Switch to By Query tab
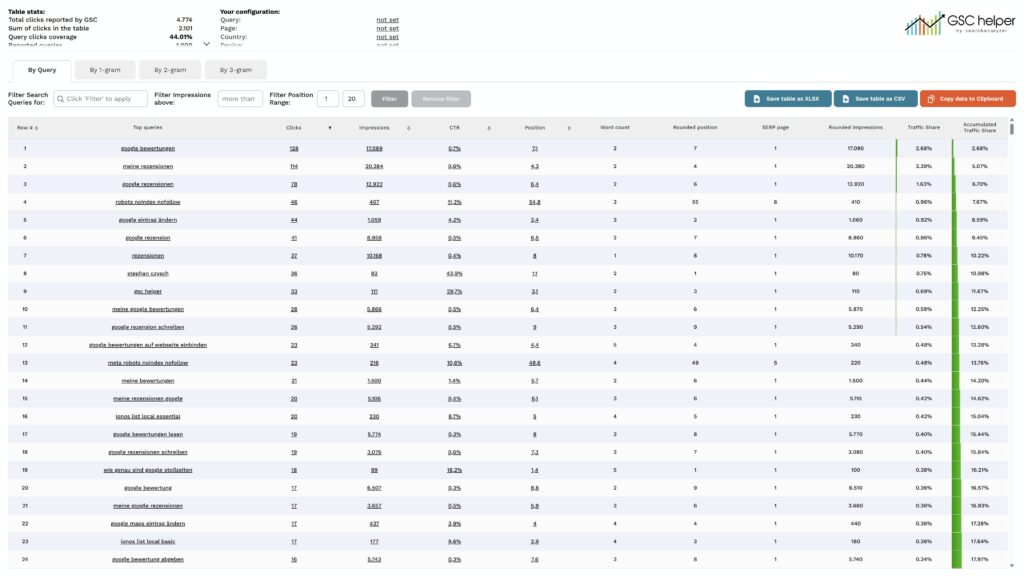The image size is (1024, 576). 42,70
